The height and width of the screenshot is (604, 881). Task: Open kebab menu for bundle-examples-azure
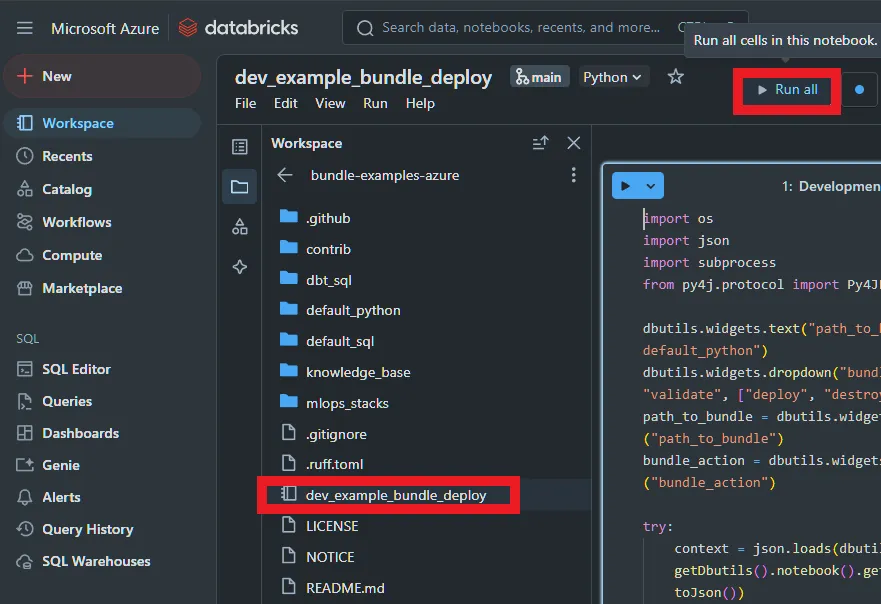[x=573, y=175]
